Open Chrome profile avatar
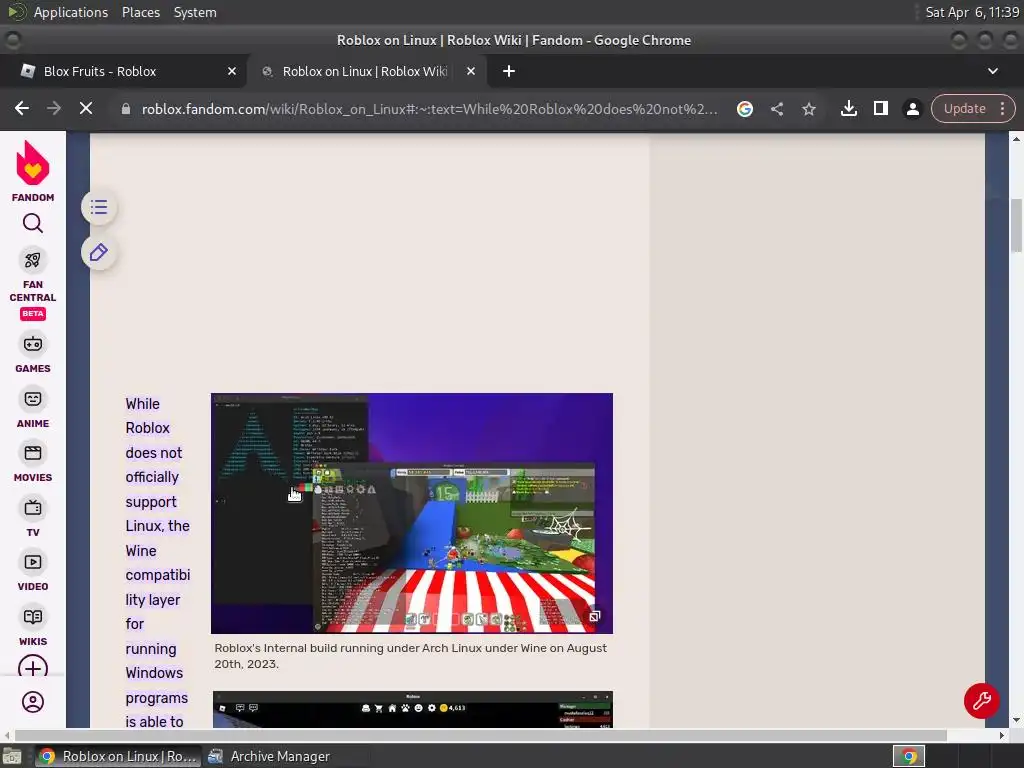1024x768 pixels. click(912, 109)
